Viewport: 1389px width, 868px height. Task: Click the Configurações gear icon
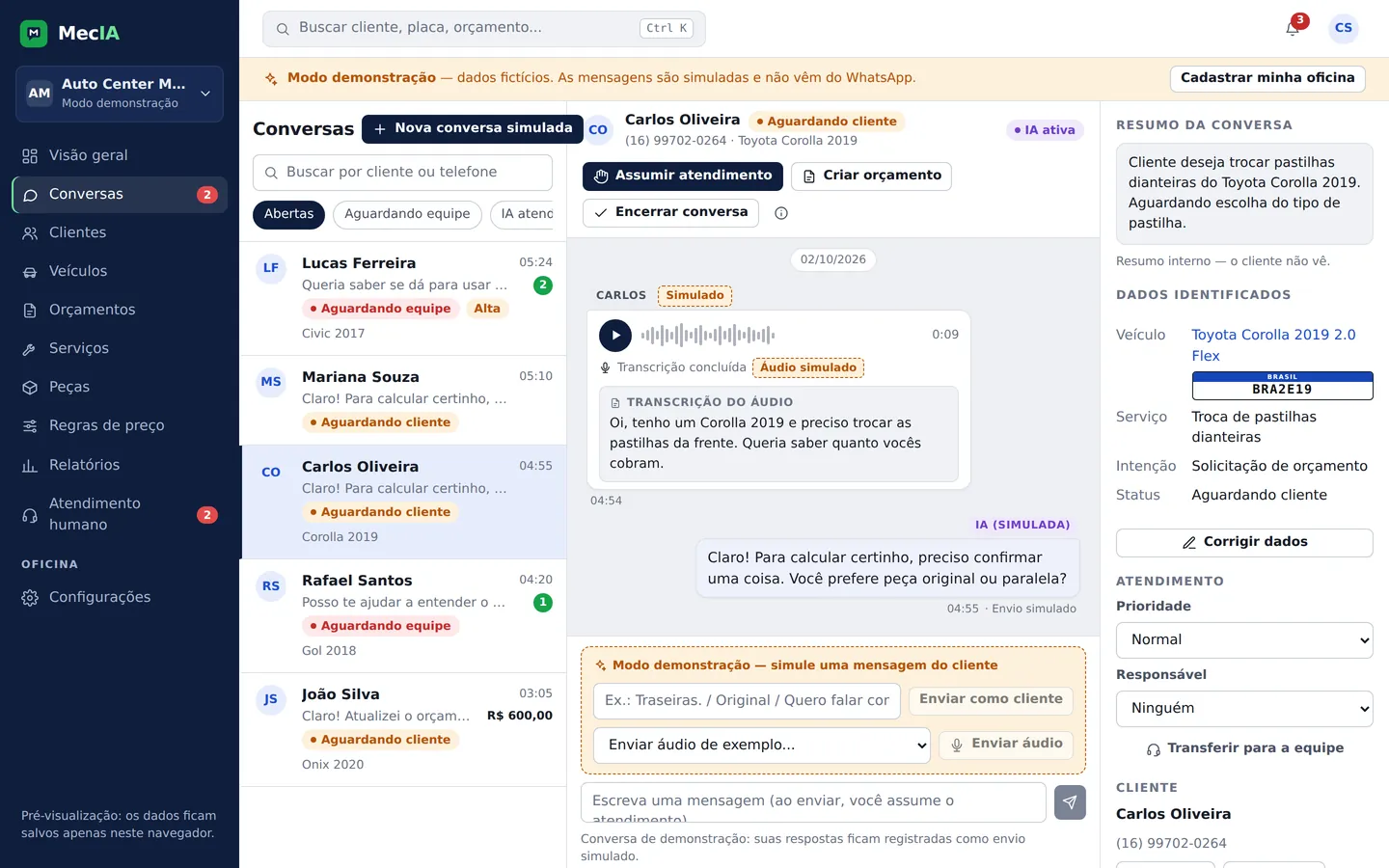click(x=30, y=597)
